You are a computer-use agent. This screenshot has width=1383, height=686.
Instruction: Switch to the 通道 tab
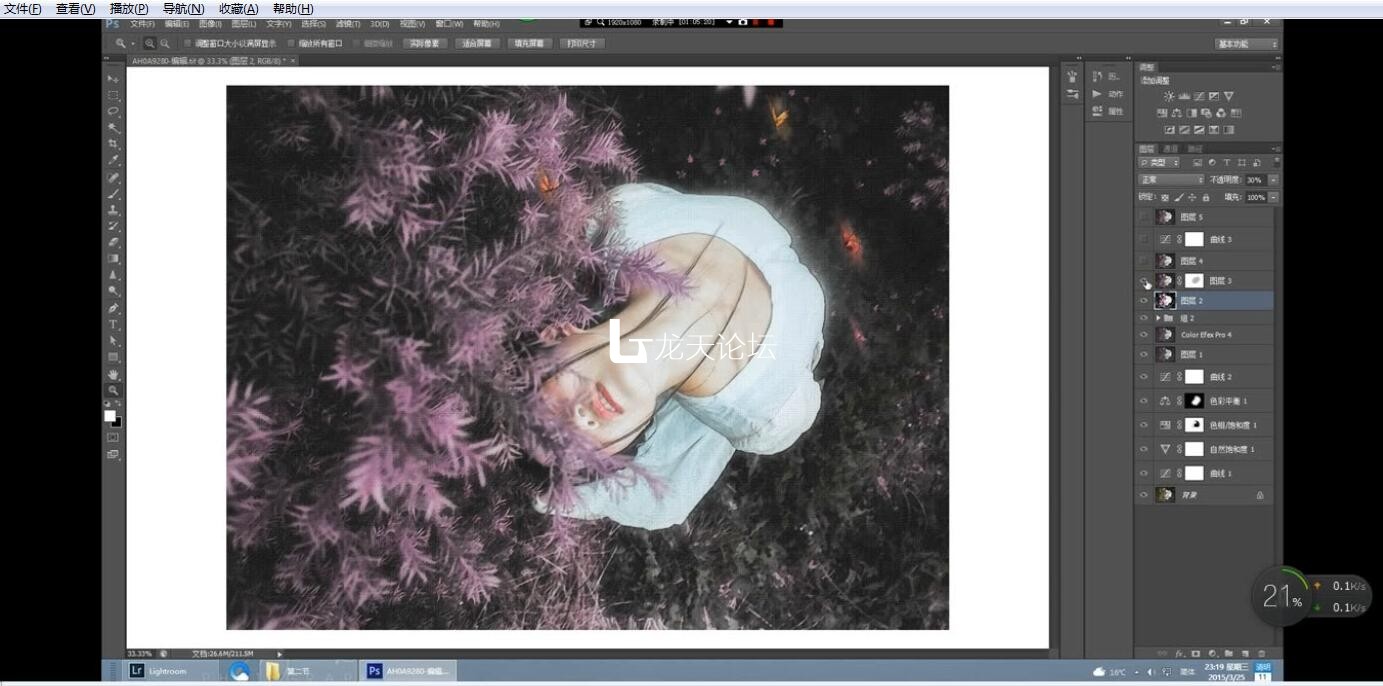click(1170, 149)
